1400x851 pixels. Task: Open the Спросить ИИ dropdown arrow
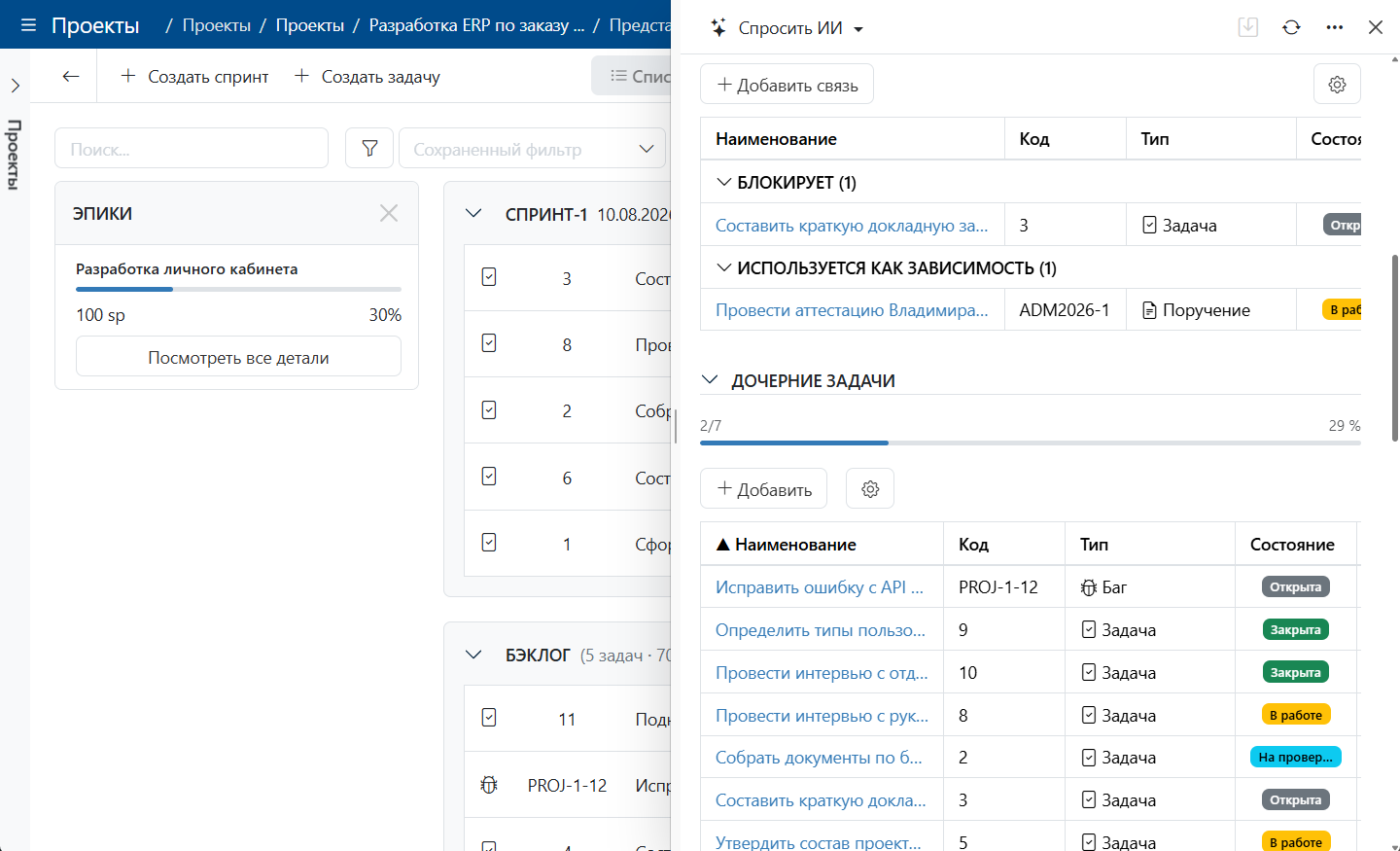coord(858,29)
